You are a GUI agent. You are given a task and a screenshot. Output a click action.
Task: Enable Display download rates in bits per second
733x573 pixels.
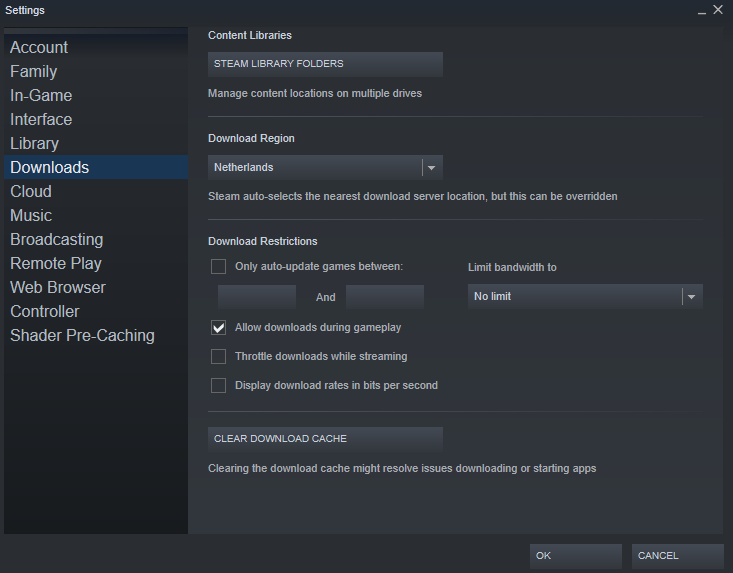tap(218, 386)
